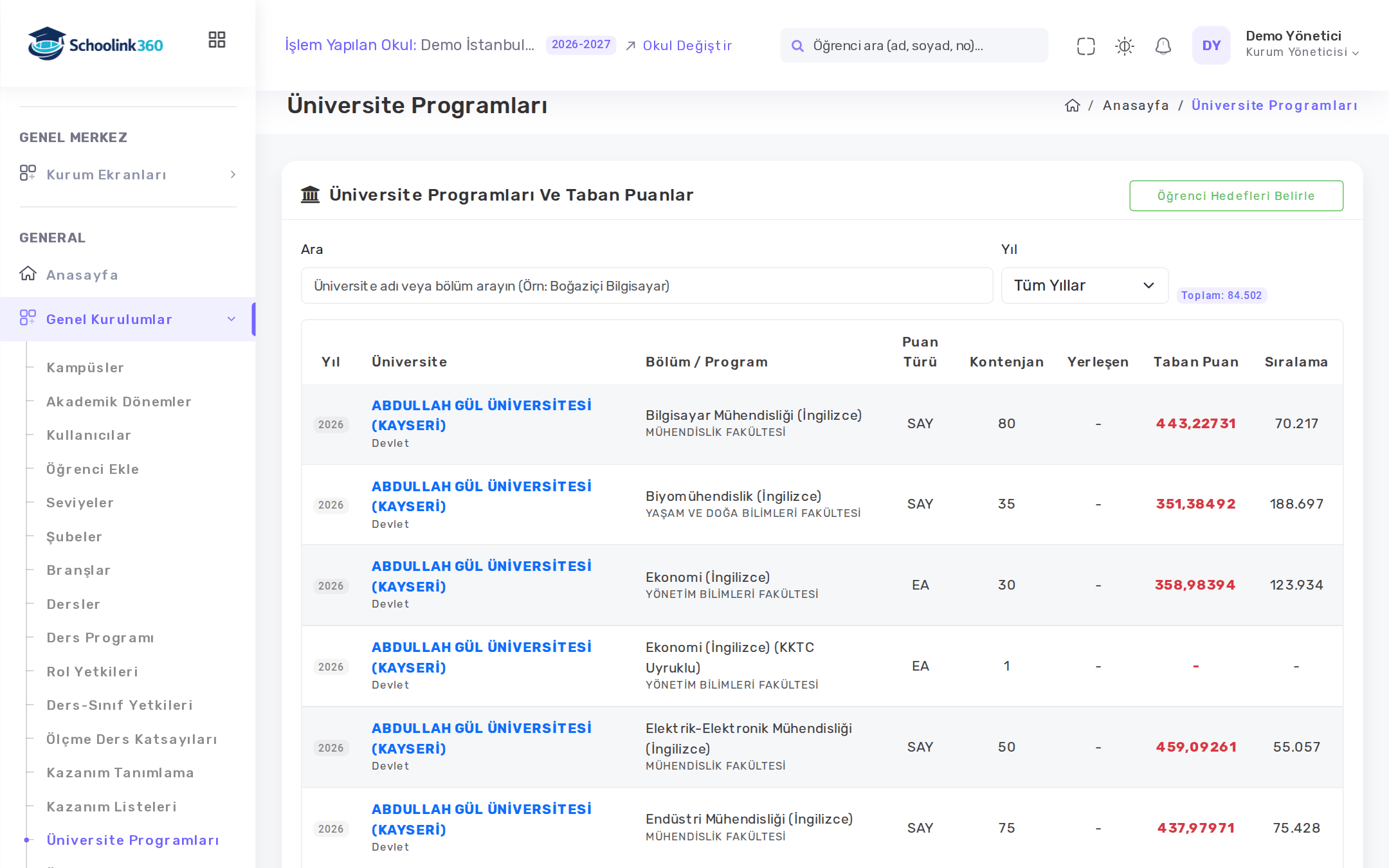Click taban puan 358,98394
Image resolution: width=1389 pixels, height=868 pixels.
(x=1195, y=585)
